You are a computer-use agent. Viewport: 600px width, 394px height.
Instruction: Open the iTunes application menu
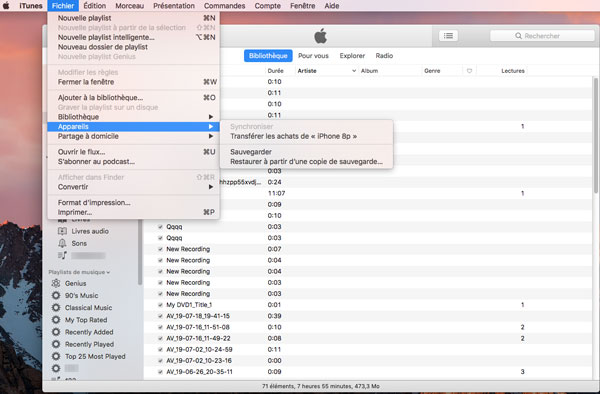pos(31,6)
